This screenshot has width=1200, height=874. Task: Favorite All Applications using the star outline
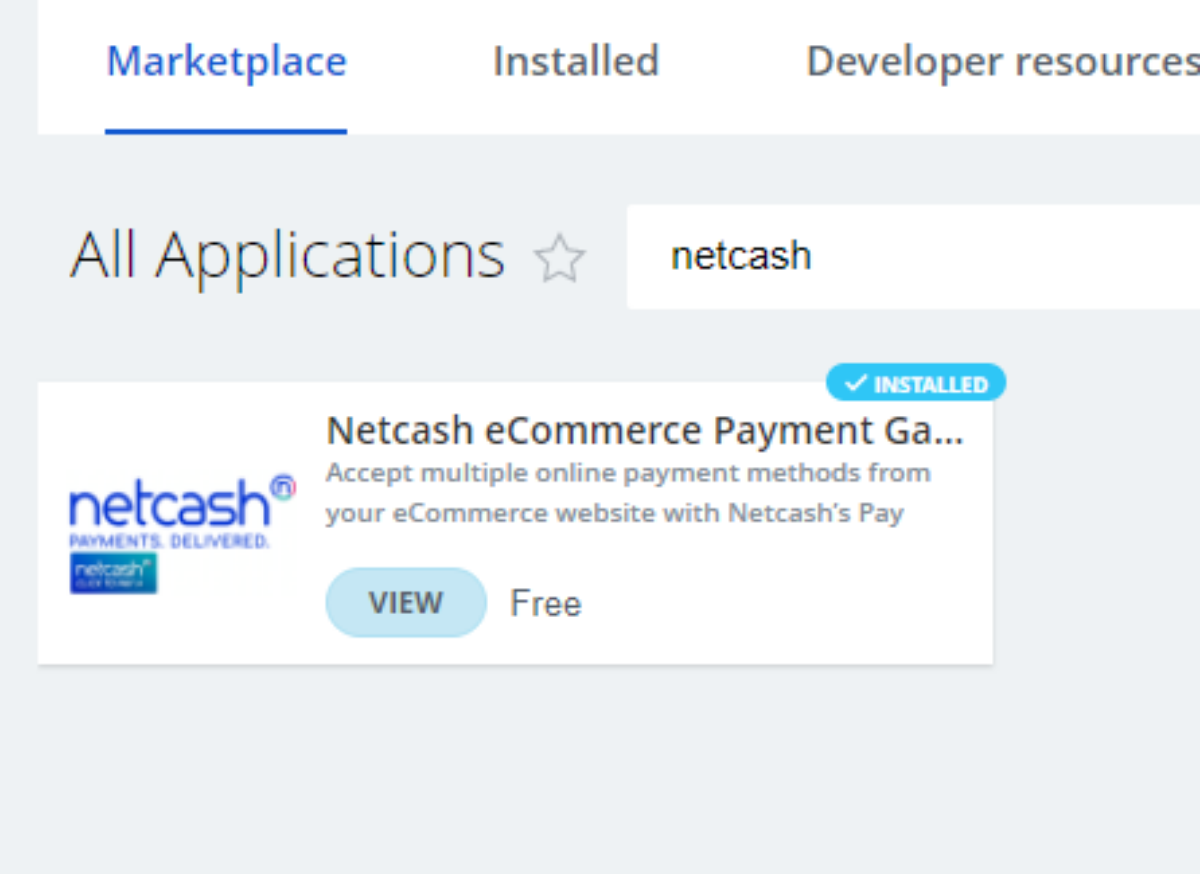pyautogui.click(x=561, y=258)
